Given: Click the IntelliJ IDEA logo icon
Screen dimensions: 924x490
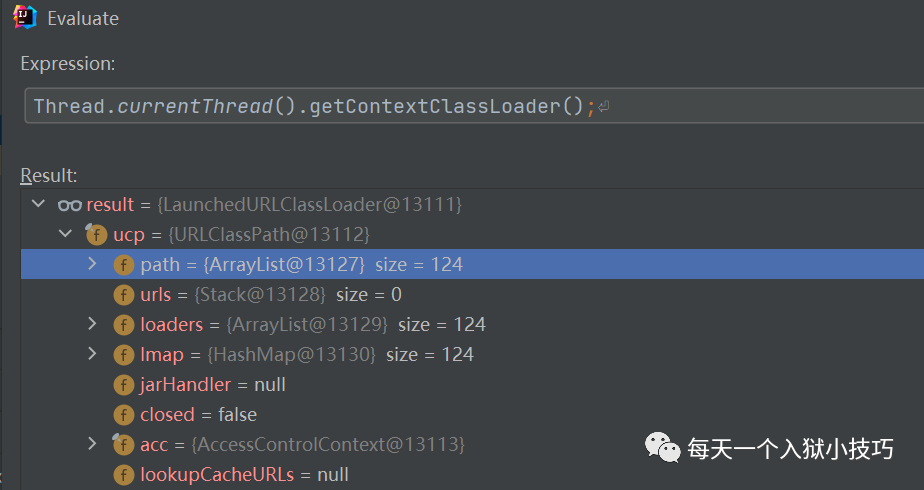Looking at the screenshot, I should 24,17.
